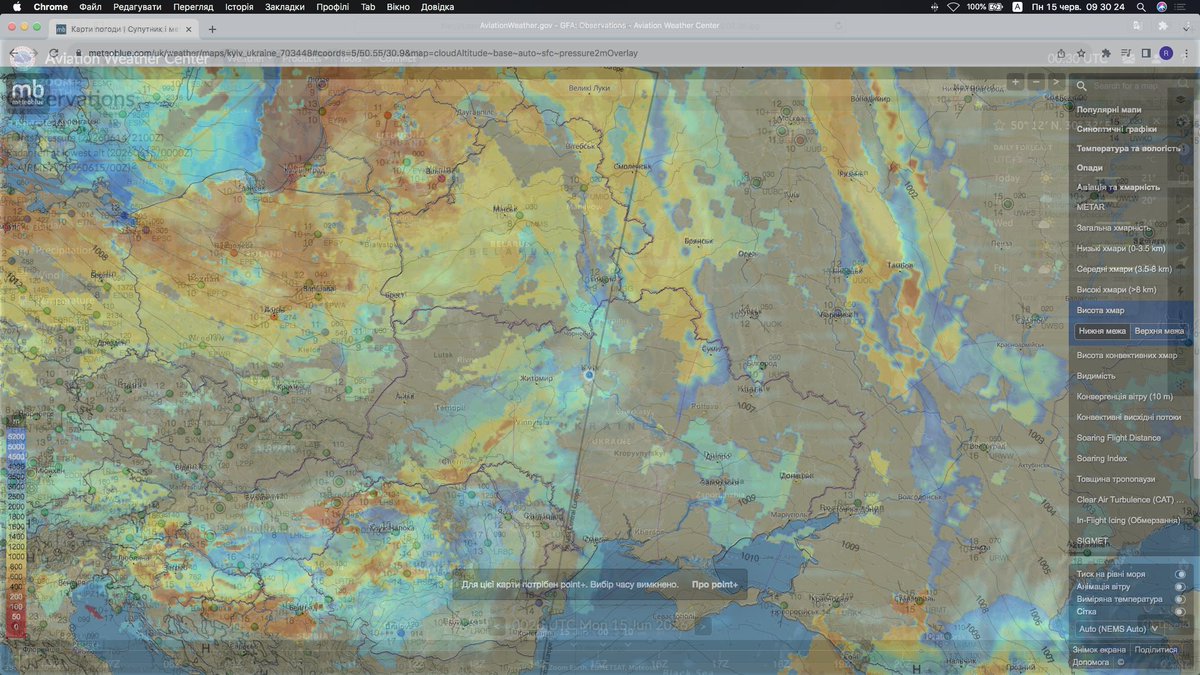Click the Kyiv location marker on map
1200x675 pixels.
click(x=590, y=375)
